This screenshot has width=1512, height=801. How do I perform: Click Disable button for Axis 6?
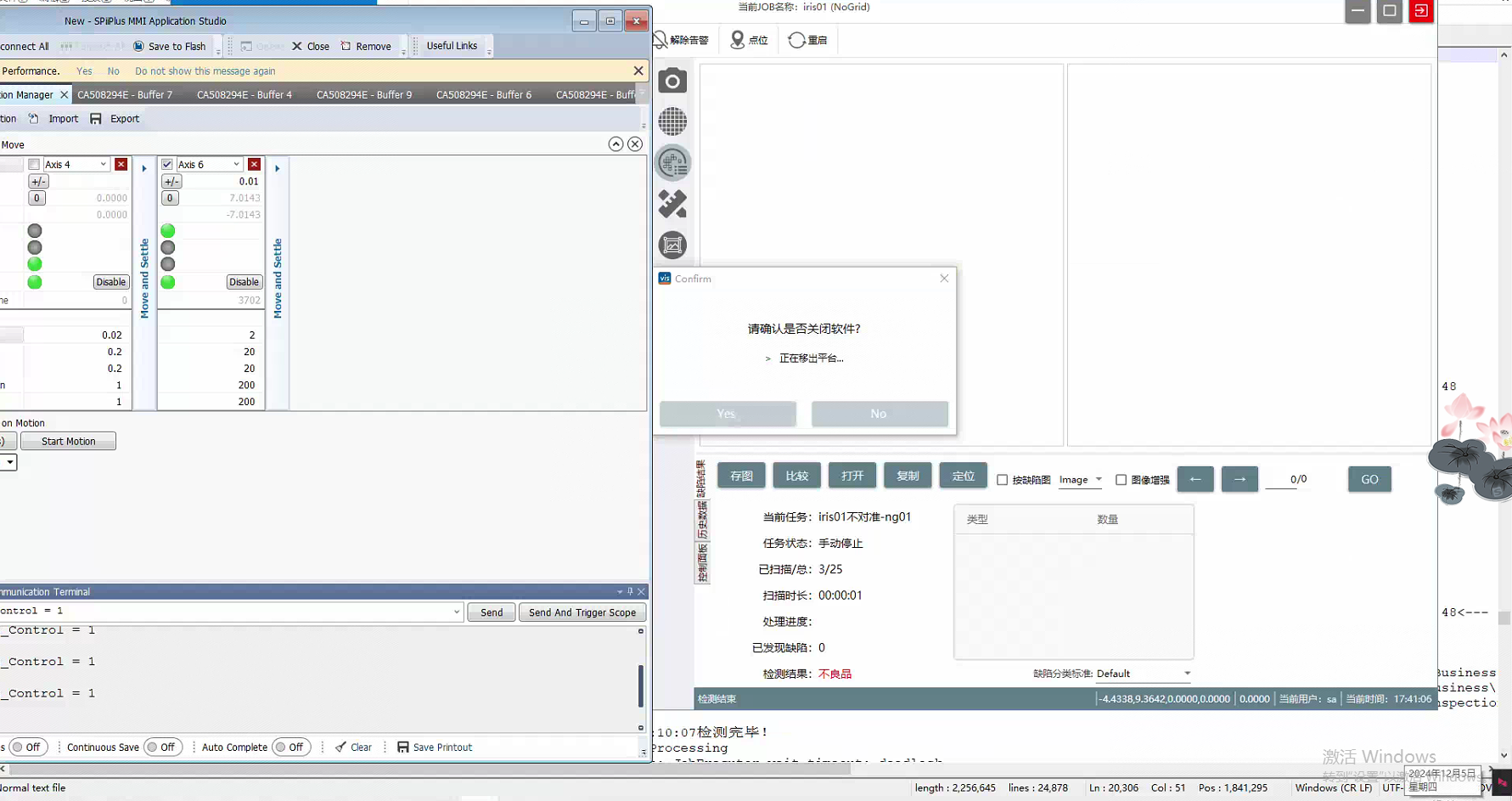pyautogui.click(x=244, y=282)
